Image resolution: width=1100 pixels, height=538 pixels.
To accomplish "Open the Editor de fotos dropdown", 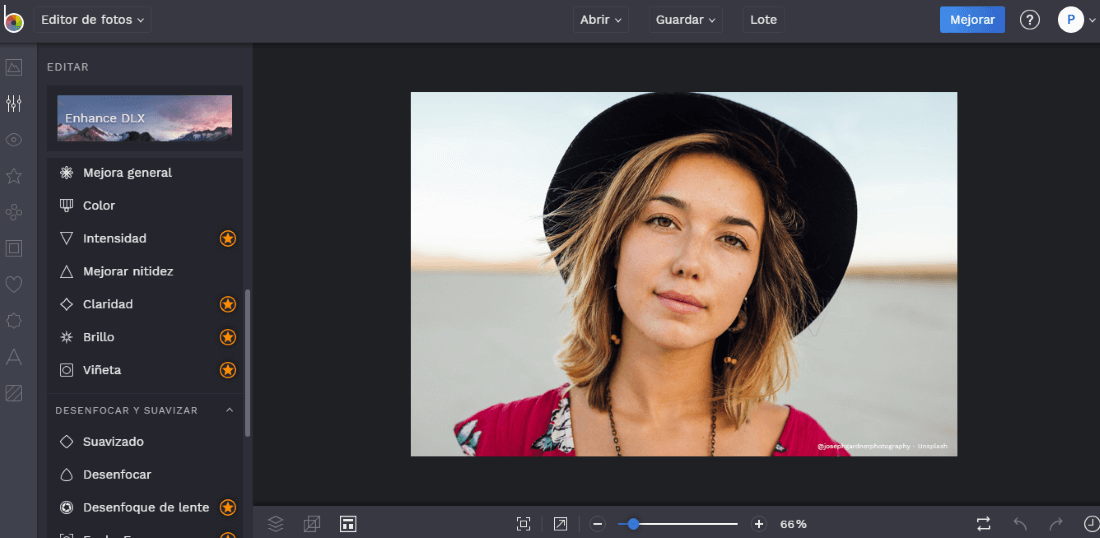I will click(92, 20).
